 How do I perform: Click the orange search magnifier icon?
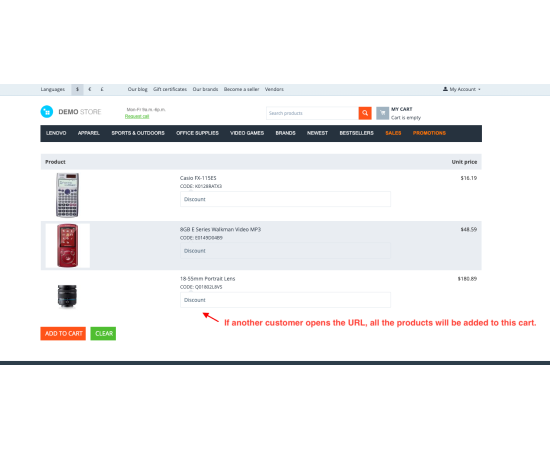(365, 113)
